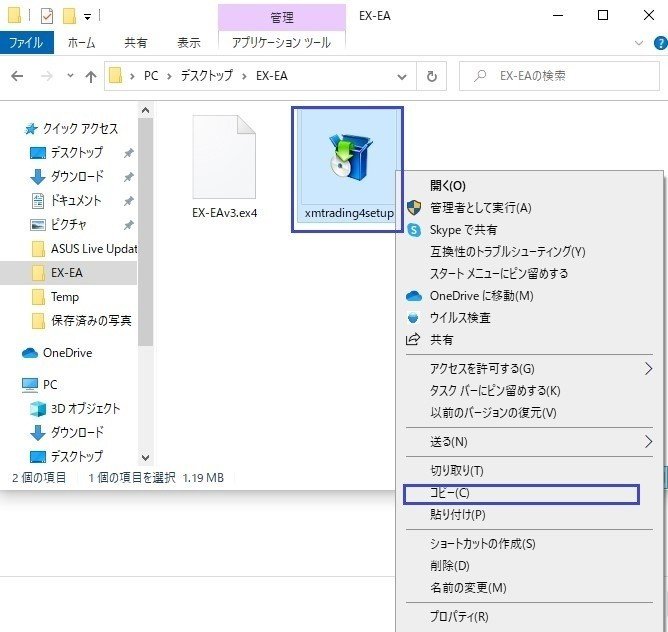Select OneDrive in the navigation pane
The height and width of the screenshot is (632, 668).
[x=57, y=353]
